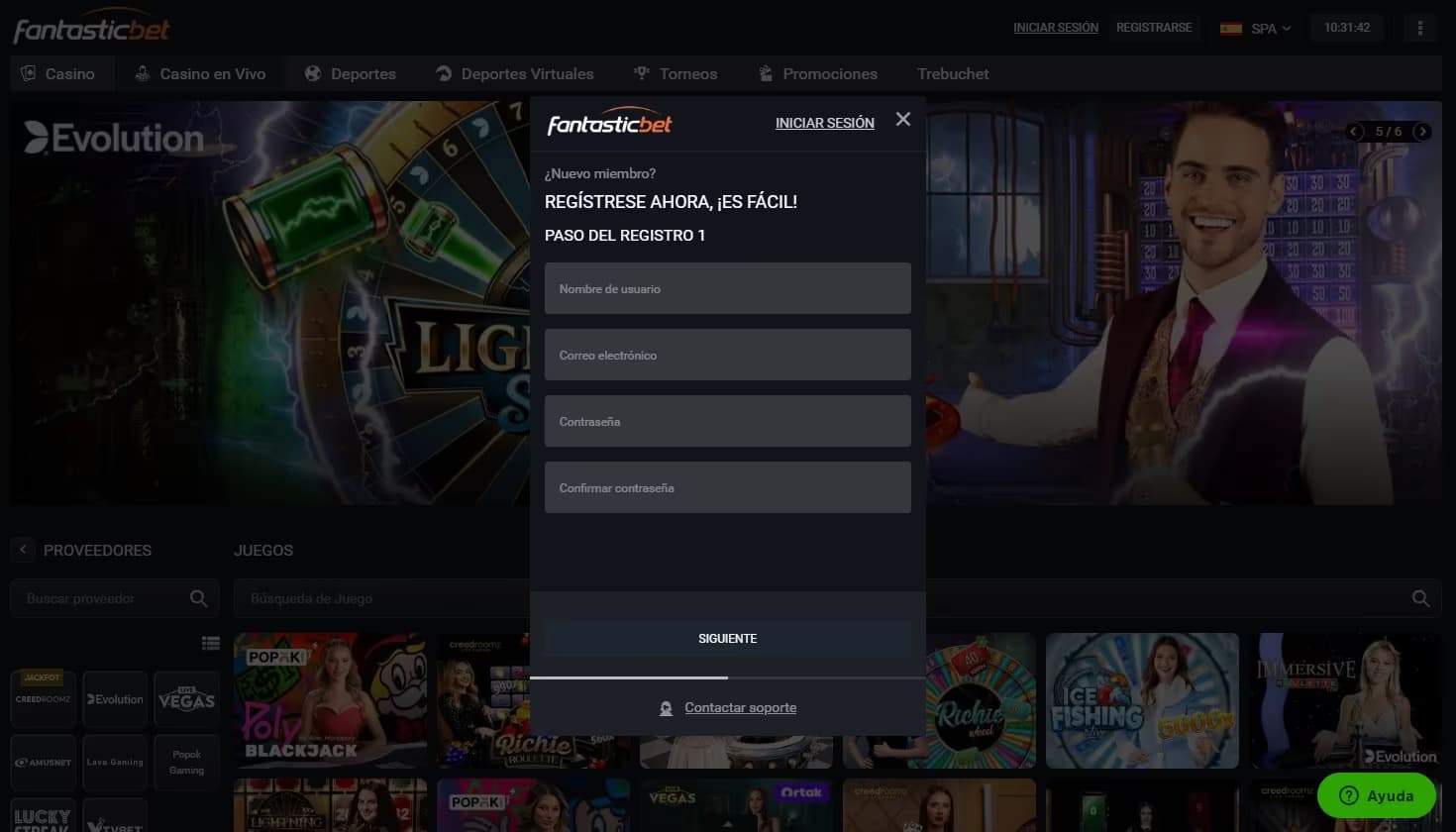This screenshot has width=1456, height=832.
Task: Click the Casino en Vivo dealer icon
Action: [141, 72]
